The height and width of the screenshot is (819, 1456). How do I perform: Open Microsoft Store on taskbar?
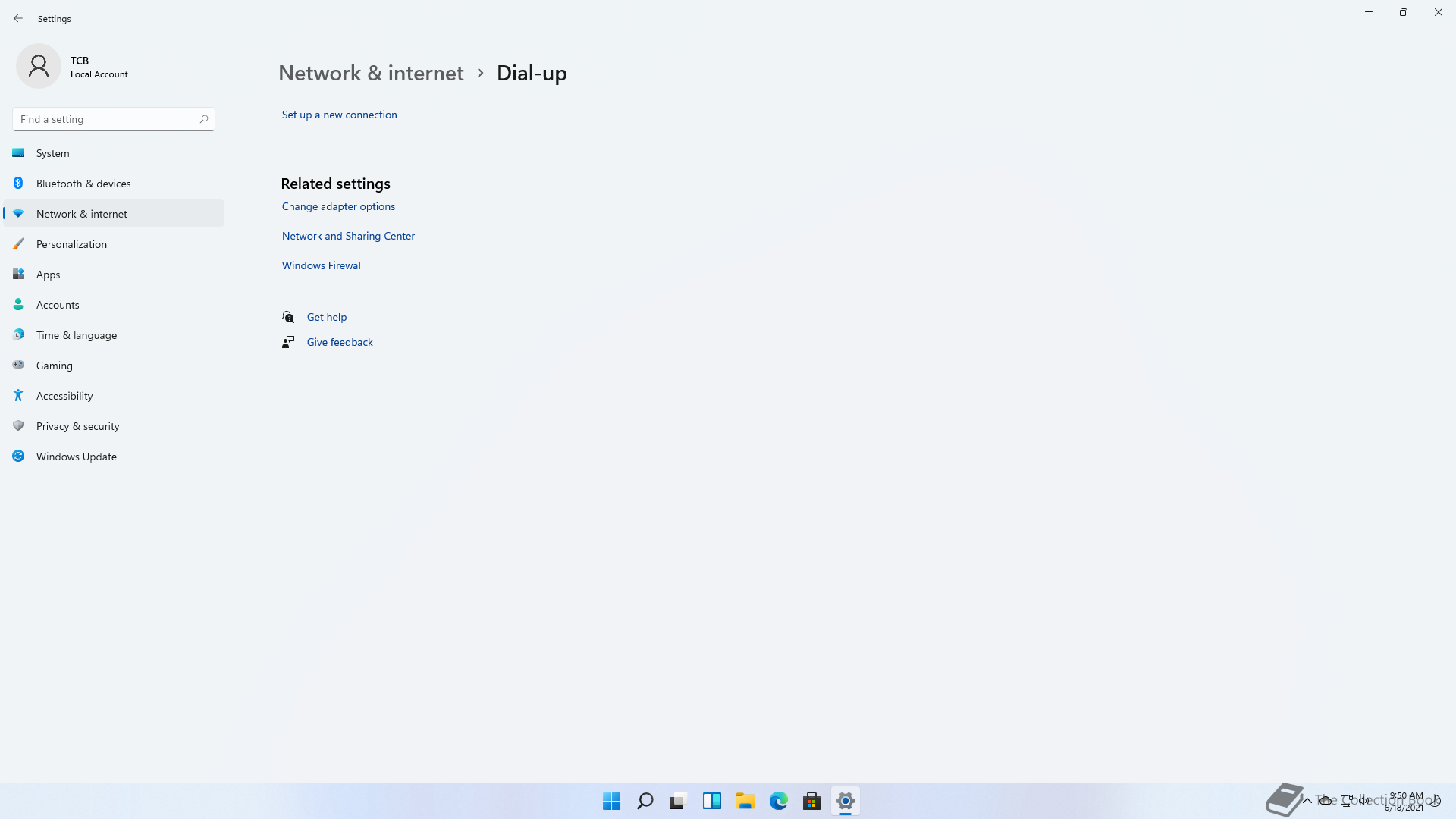click(x=811, y=801)
